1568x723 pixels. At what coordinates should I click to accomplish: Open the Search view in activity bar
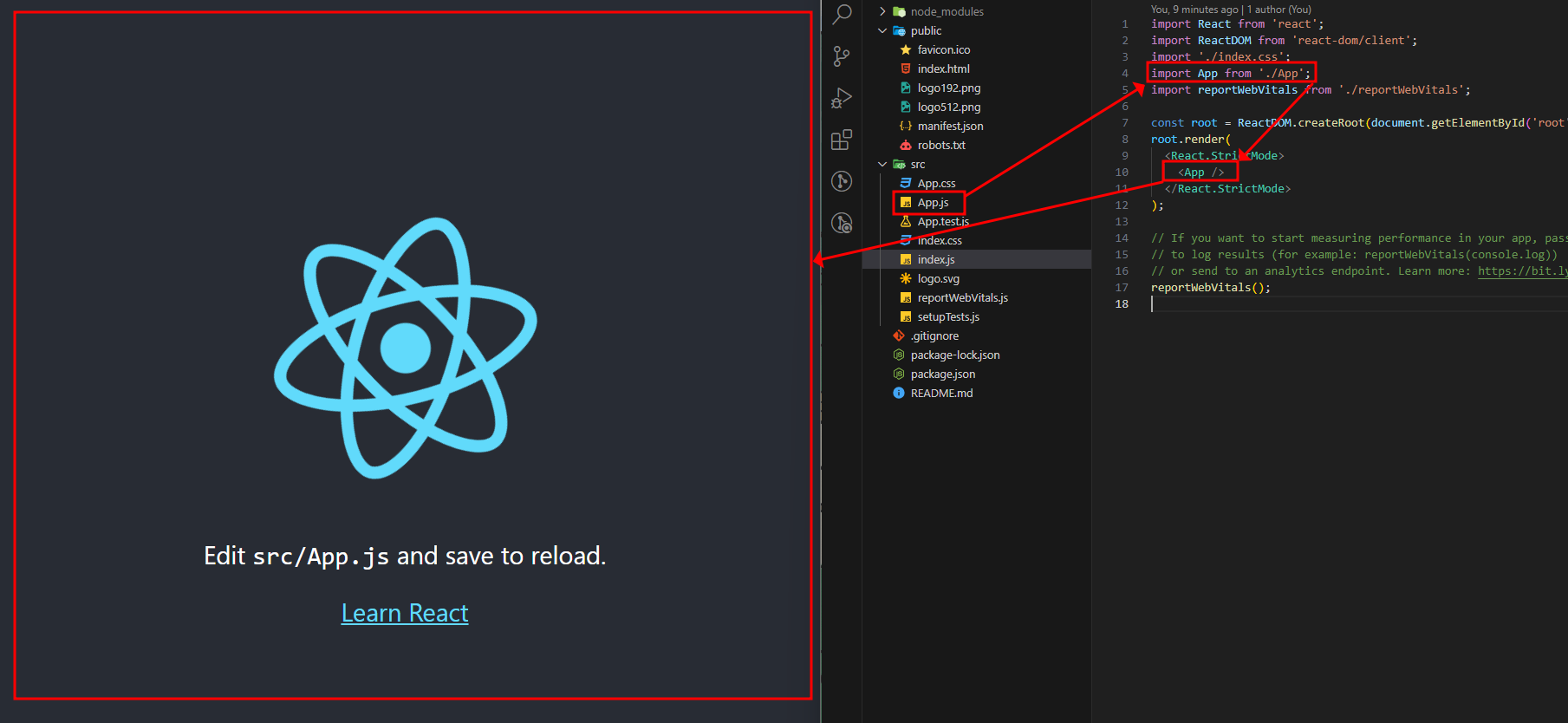842,14
